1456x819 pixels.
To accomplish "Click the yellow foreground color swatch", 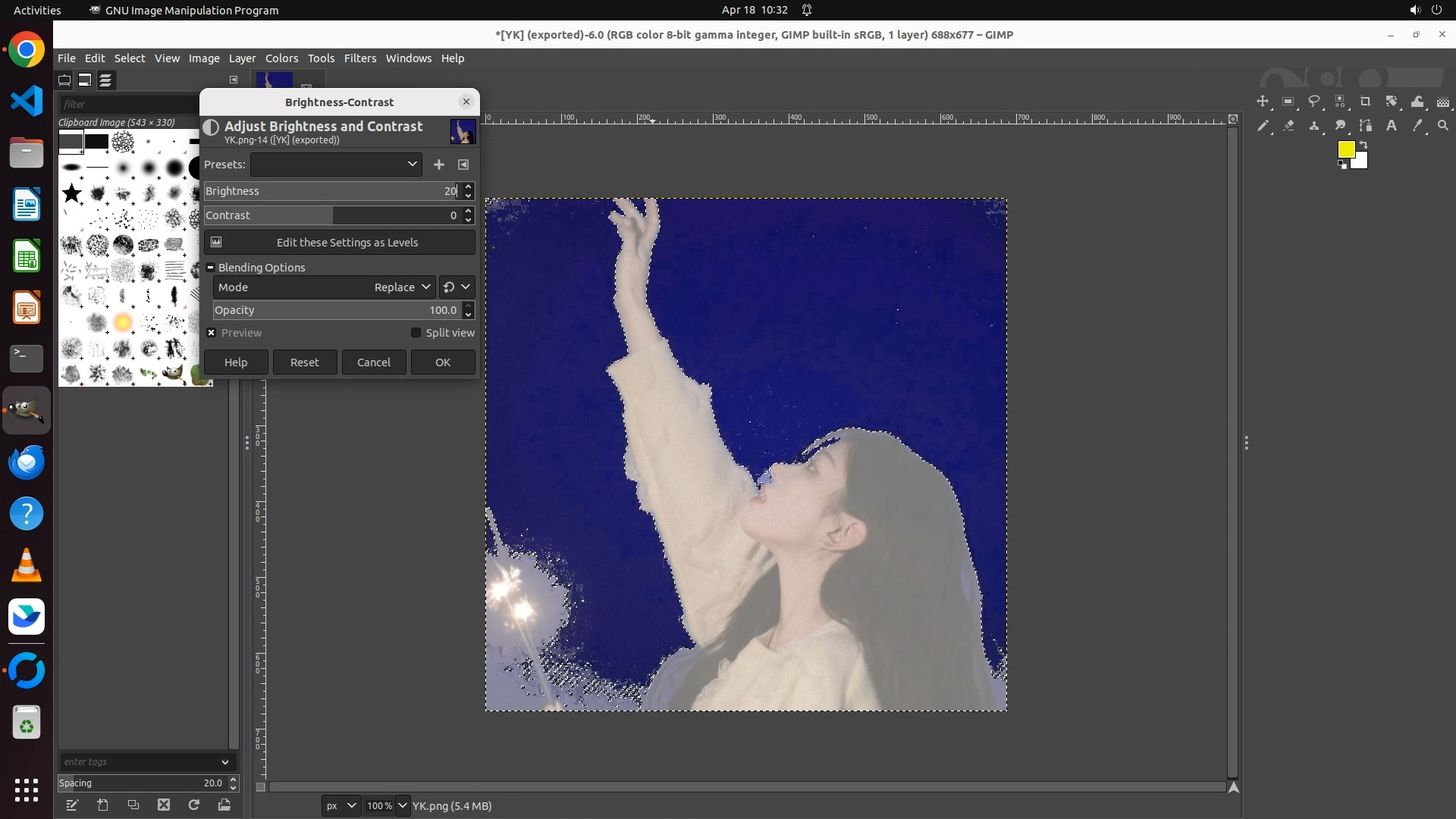I will click(1345, 149).
